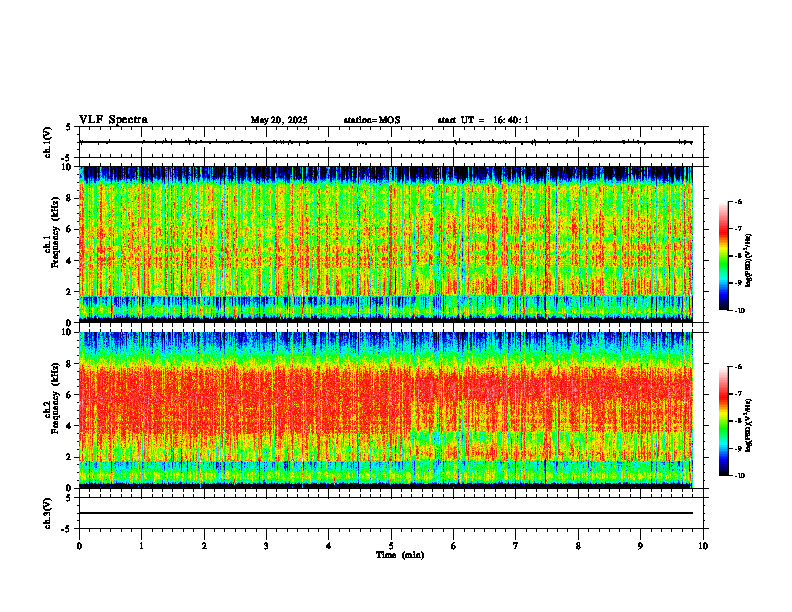The width and height of the screenshot is (792, 612).
Task: Click the ch.1 waveform trace panel
Action: pos(391,142)
